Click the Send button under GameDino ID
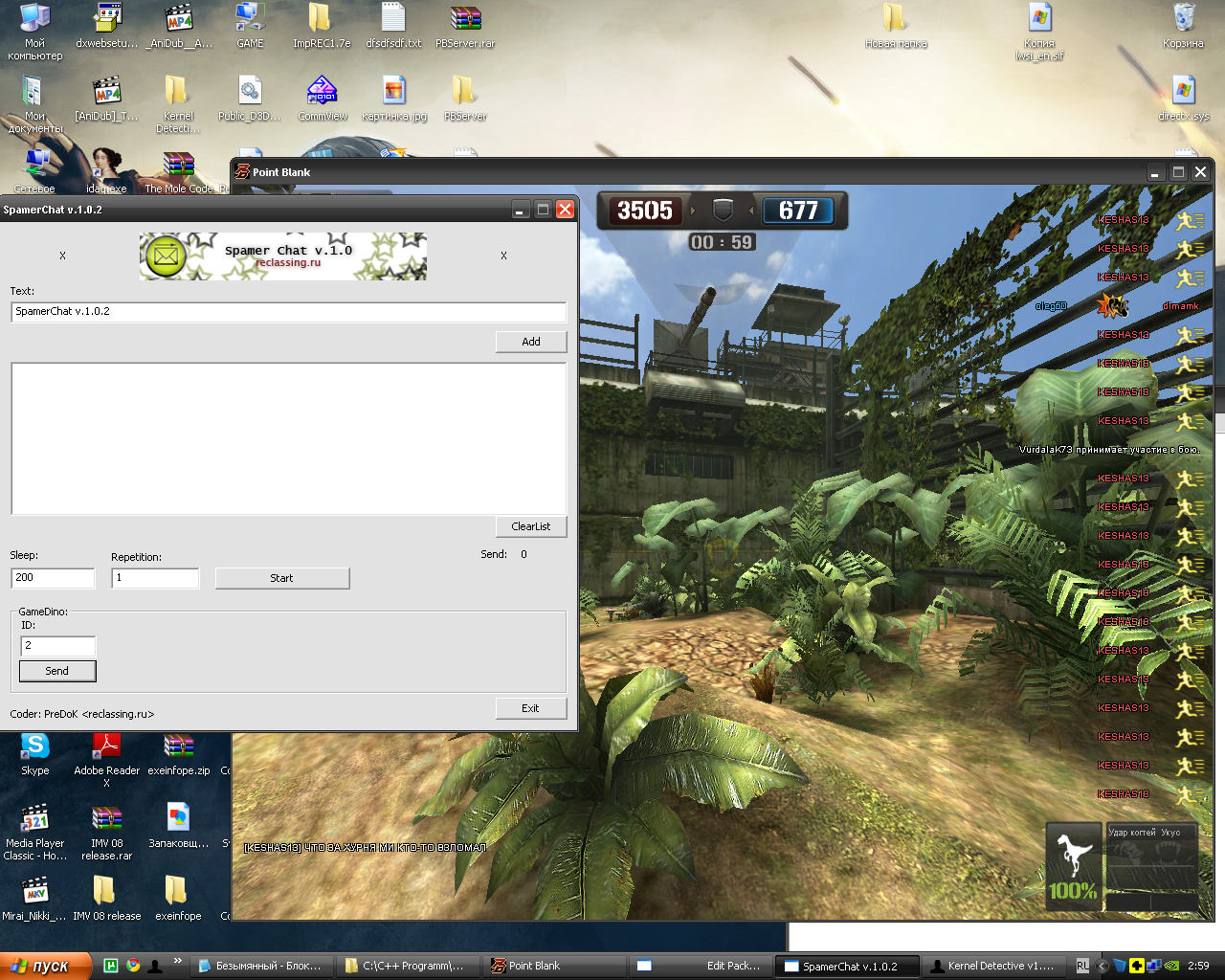This screenshot has height=980, width=1225. tap(57, 671)
